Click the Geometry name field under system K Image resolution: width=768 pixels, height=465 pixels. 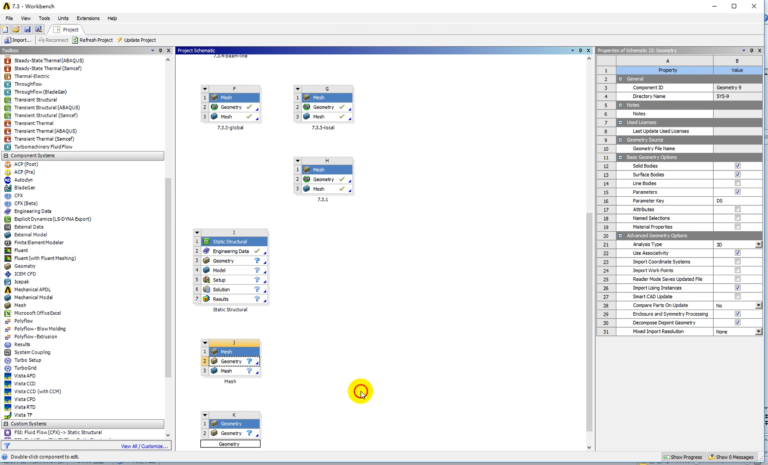coord(230,444)
